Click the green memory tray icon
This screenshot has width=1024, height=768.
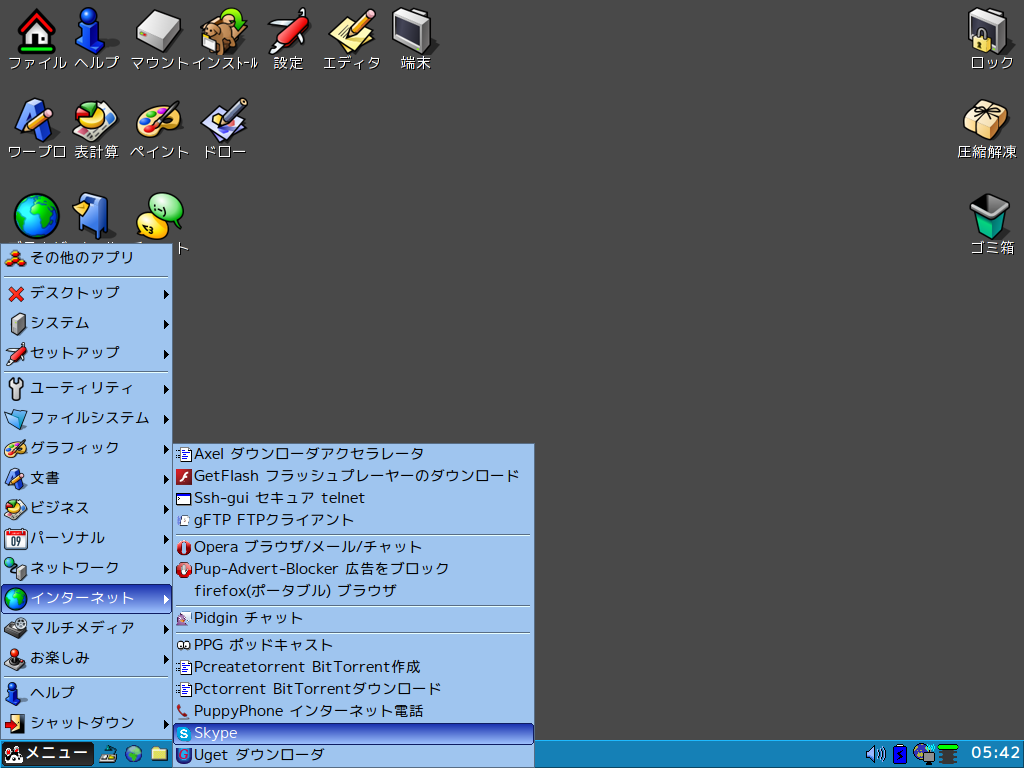(948, 754)
